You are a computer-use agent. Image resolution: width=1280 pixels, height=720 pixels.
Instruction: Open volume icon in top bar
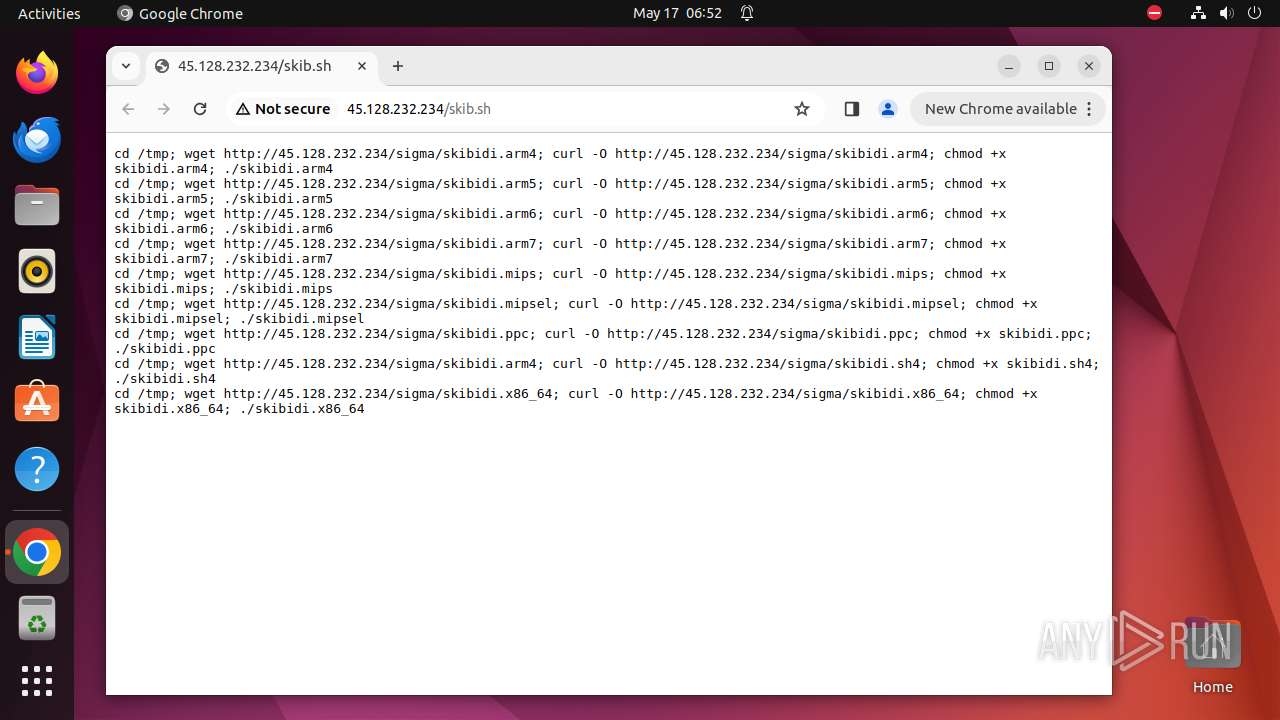click(1226, 13)
